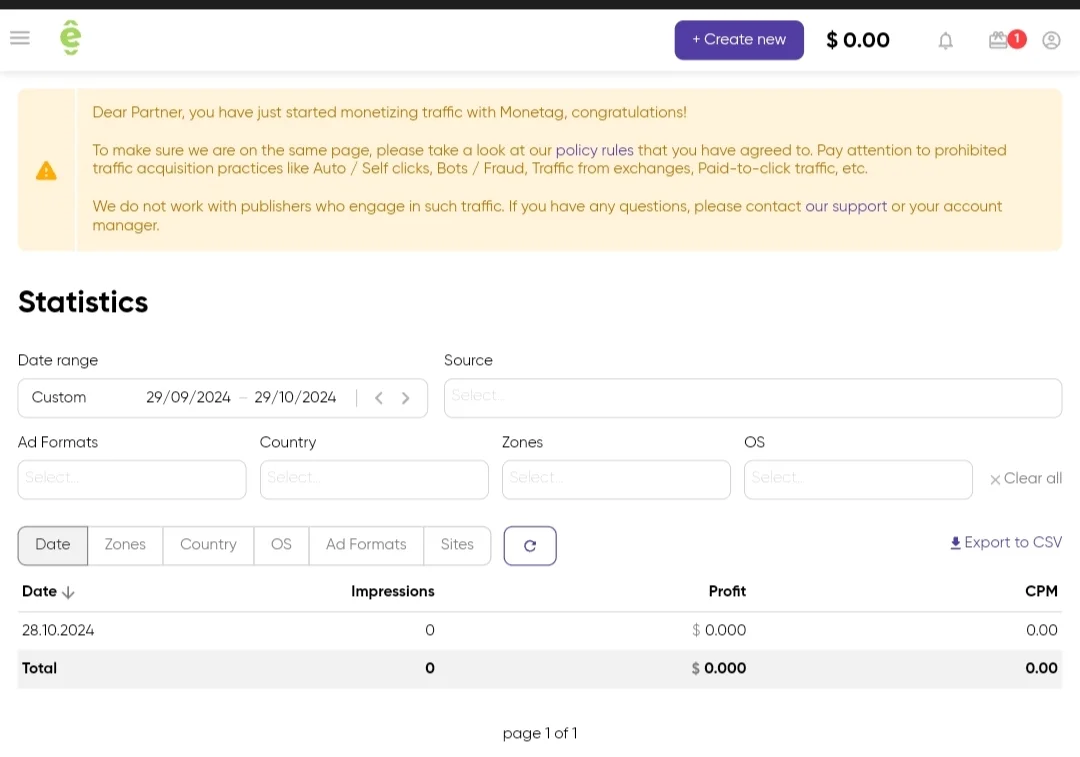Open the Zones select dropdown
This screenshot has height=757, width=1080.
616,479
